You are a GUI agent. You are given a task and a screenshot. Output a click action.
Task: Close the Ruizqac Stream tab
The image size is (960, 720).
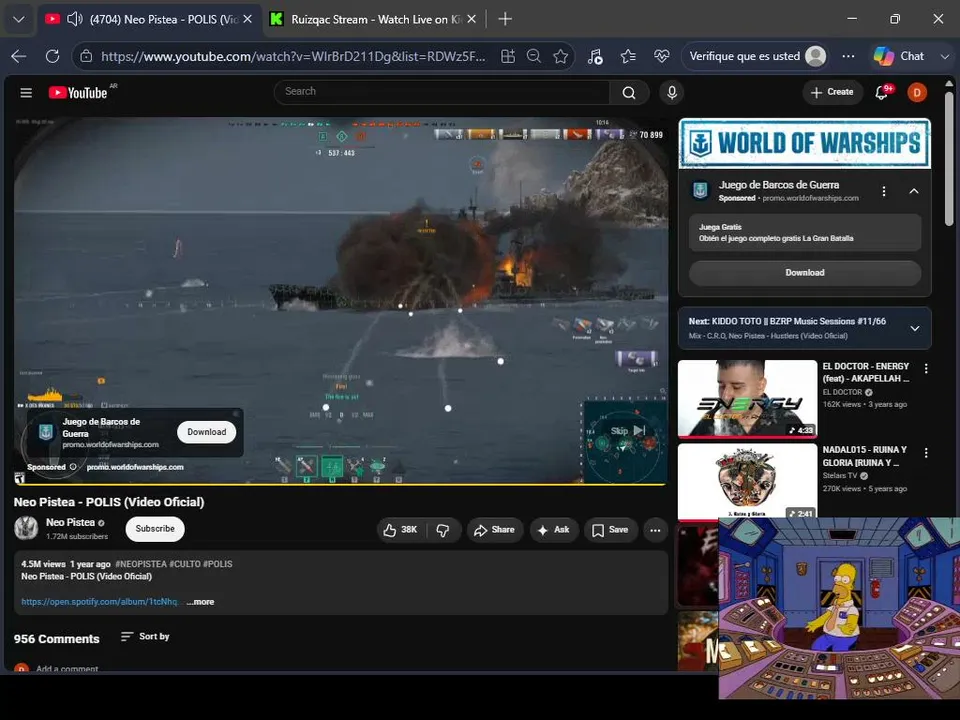click(x=471, y=20)
